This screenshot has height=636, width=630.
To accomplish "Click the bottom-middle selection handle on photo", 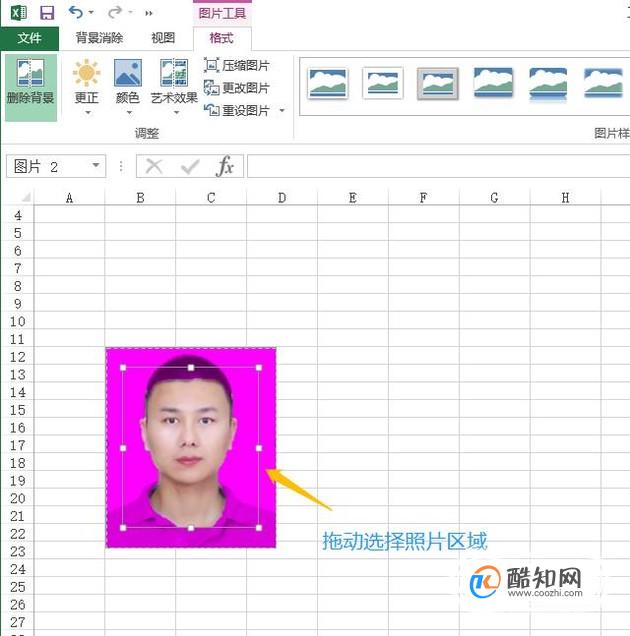I will (x=191, y=528).
